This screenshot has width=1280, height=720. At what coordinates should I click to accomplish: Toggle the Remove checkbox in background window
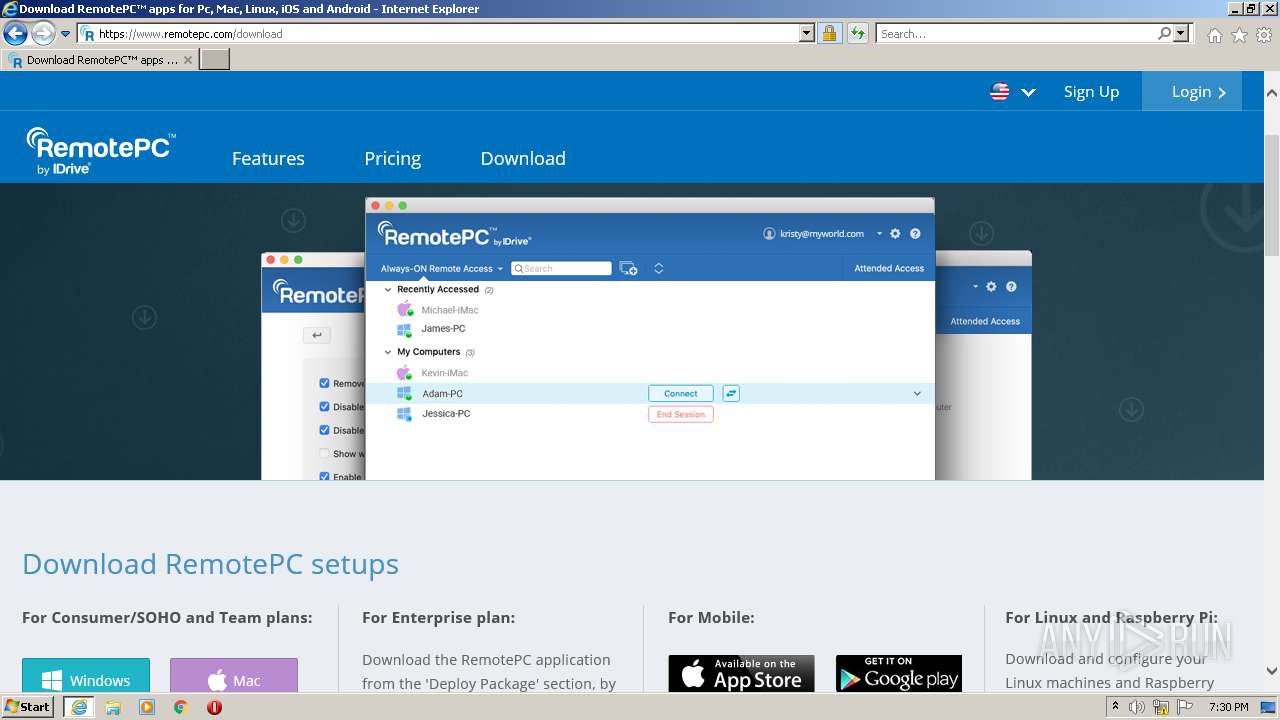[x=324, y=383]
